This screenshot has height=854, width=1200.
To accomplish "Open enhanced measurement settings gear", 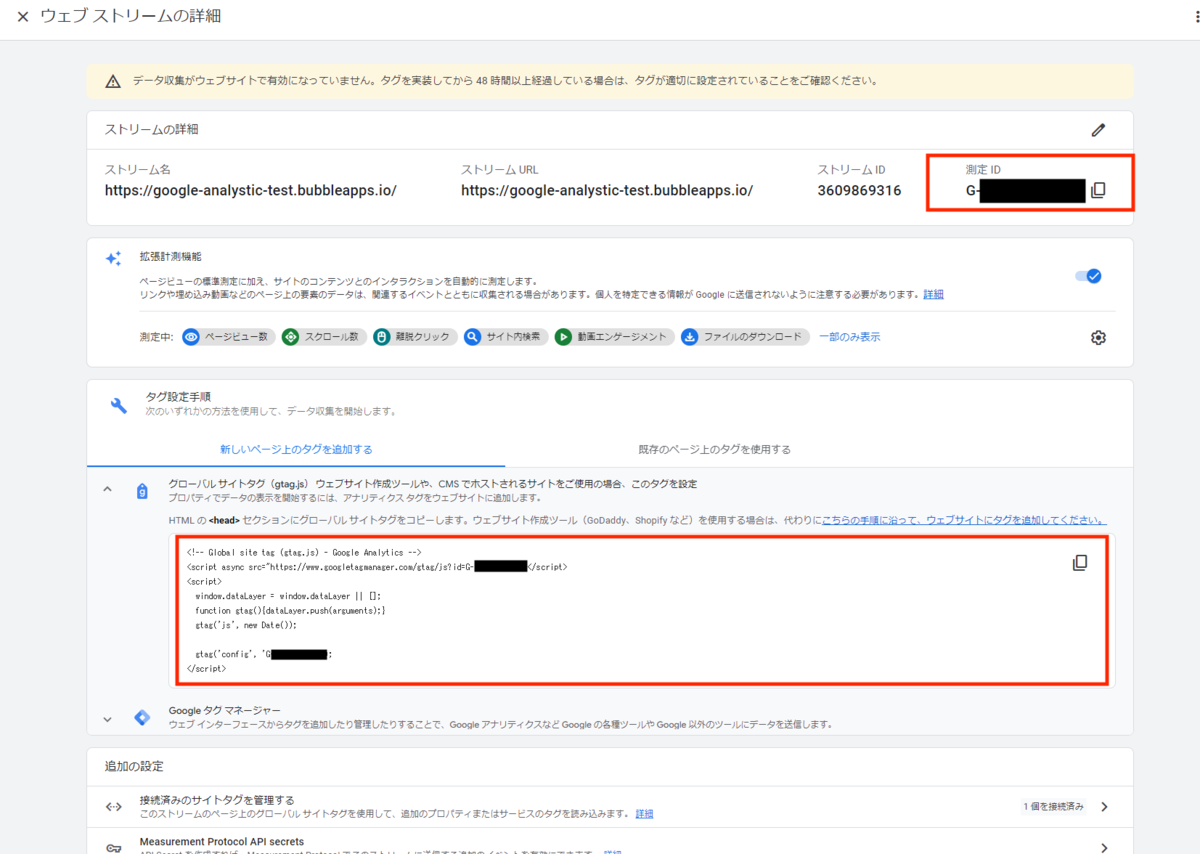I will click(1098, 338).
